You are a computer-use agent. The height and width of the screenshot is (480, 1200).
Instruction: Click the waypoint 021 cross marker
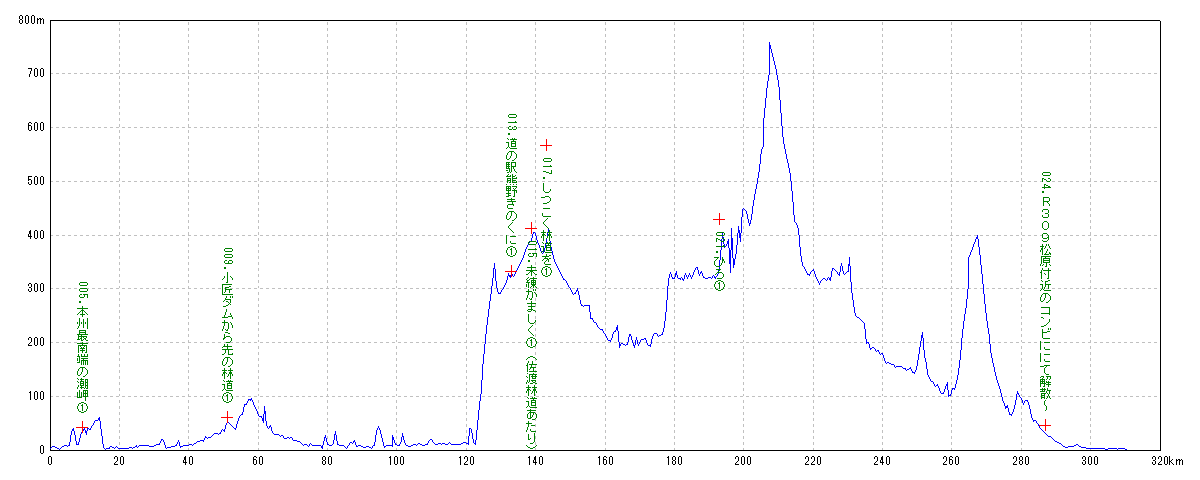[x=718, y=219]
